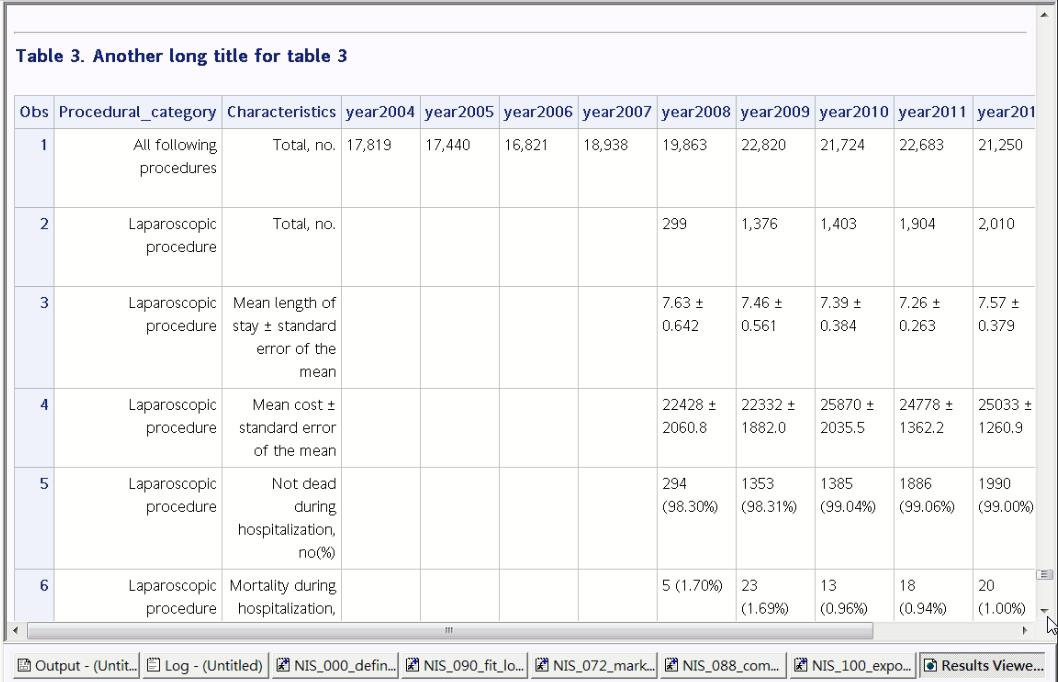The height and width of the screenshot is (682, 1058).
Task: Click the editor icon on NIS_072_mark tab
Action: click(x=542, y=665)
